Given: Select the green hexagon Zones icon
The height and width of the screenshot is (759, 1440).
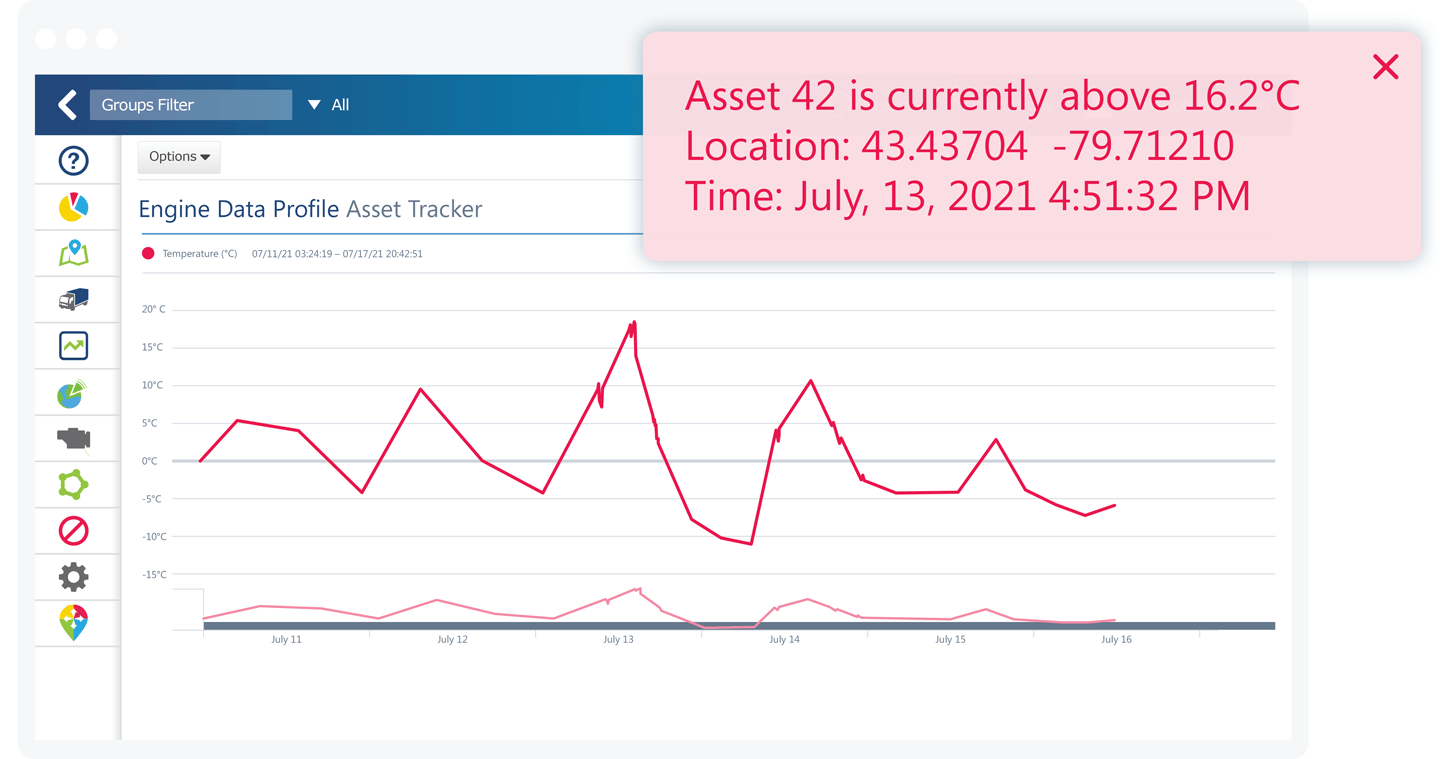Looking at the screenshot, I should click(x=73, y=485).
